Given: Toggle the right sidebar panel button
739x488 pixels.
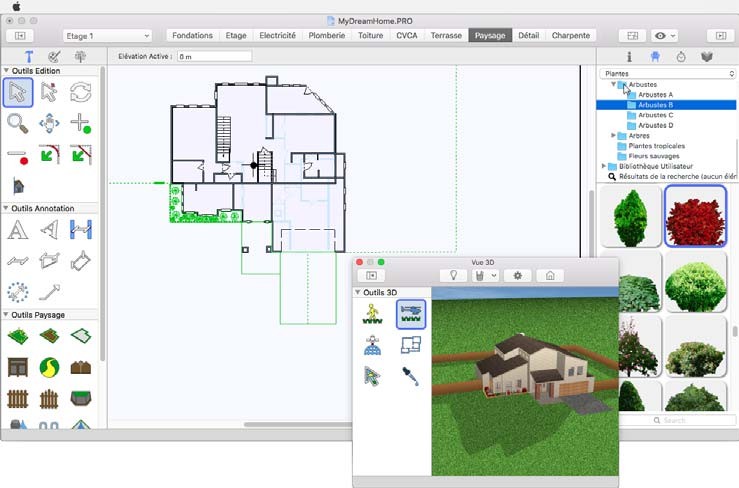Looking at the screenshot, I should 721,35.
